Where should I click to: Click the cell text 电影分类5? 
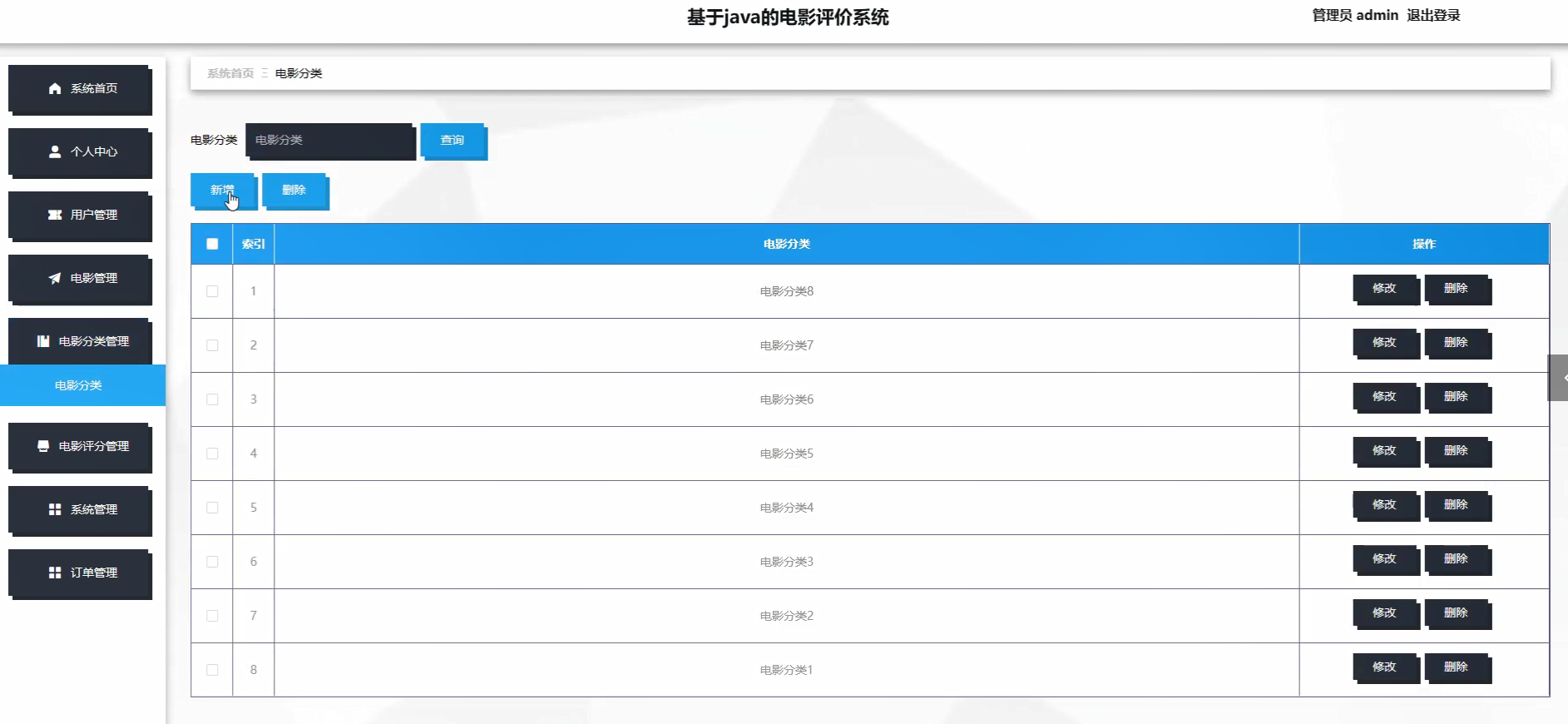tap(787, 454)
